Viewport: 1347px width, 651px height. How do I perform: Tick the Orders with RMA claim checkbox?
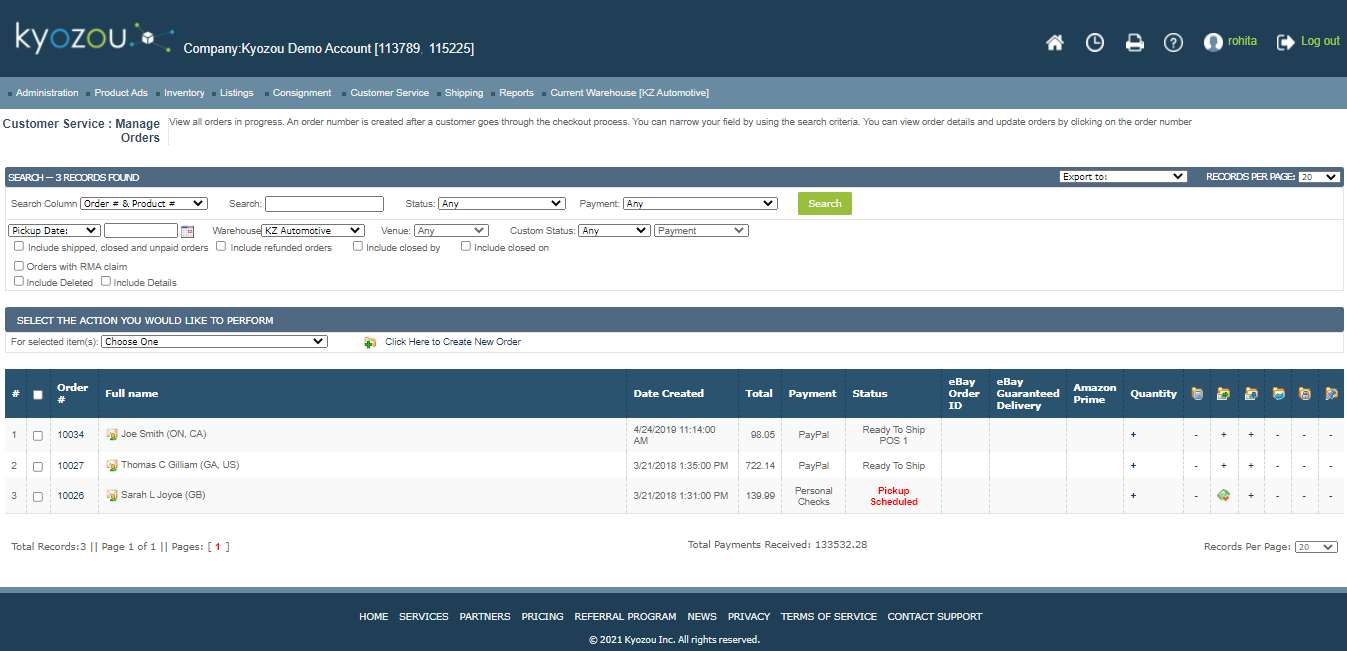coord(19,267)
